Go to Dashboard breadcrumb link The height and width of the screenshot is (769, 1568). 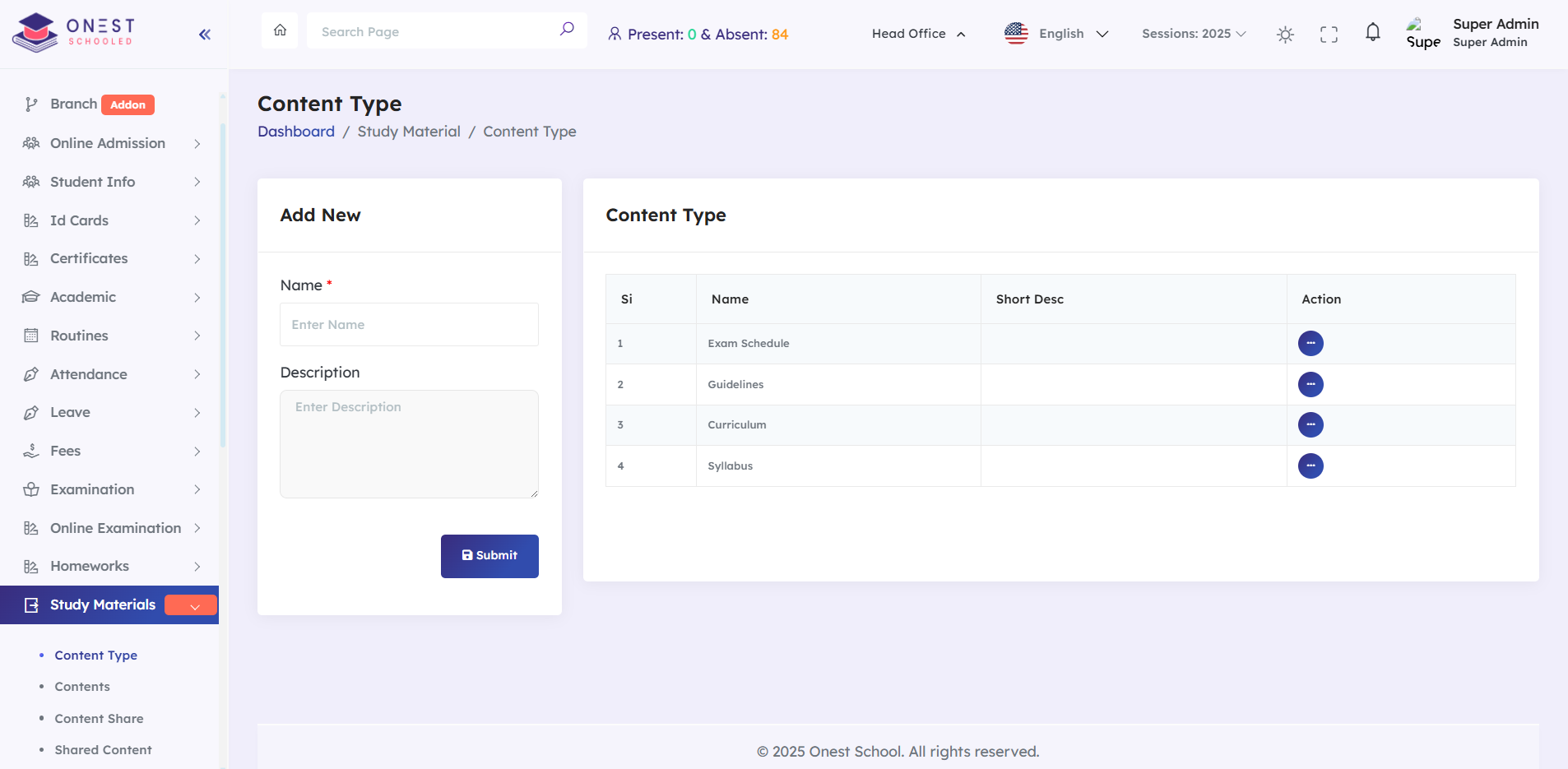296,132
